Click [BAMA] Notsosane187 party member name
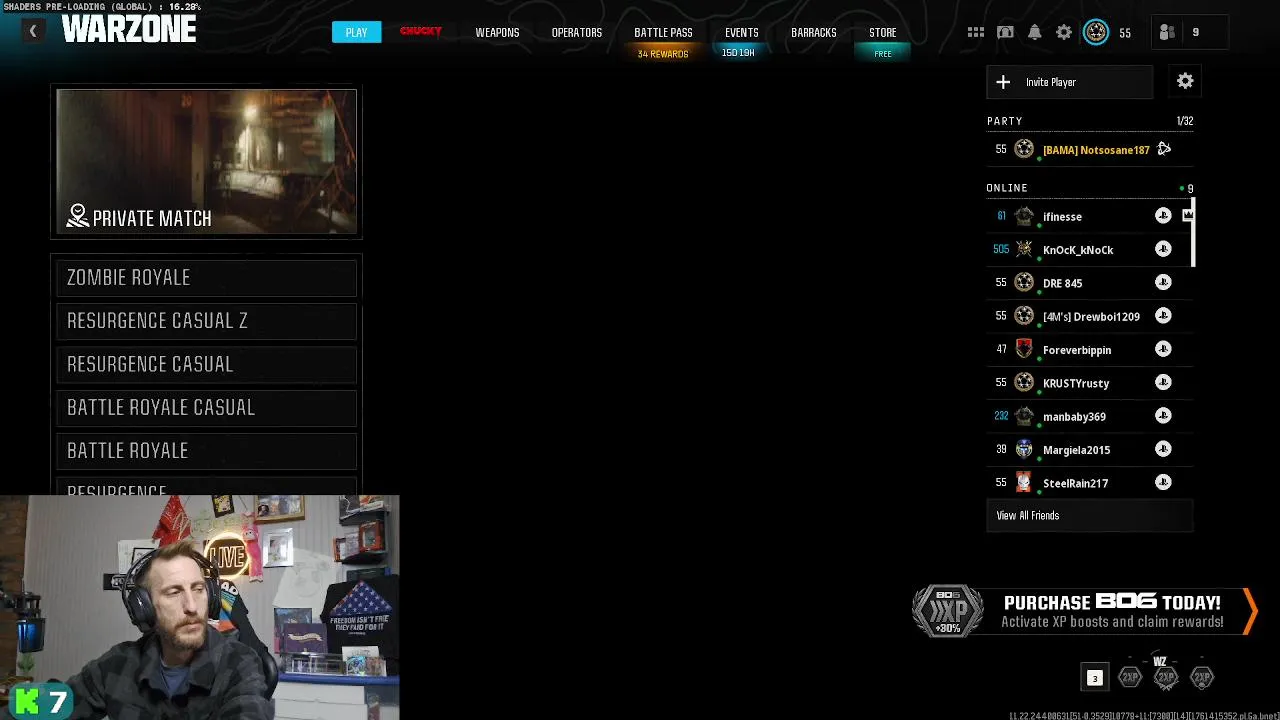1280x720 pixels. (x=1096, y=150)
